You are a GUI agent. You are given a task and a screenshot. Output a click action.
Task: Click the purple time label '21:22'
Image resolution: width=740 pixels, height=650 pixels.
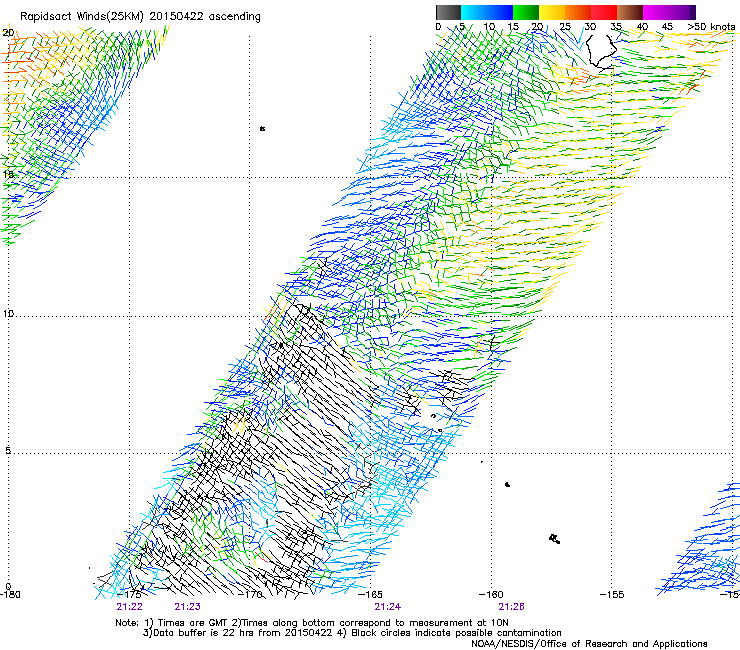(x=129, y=607)
